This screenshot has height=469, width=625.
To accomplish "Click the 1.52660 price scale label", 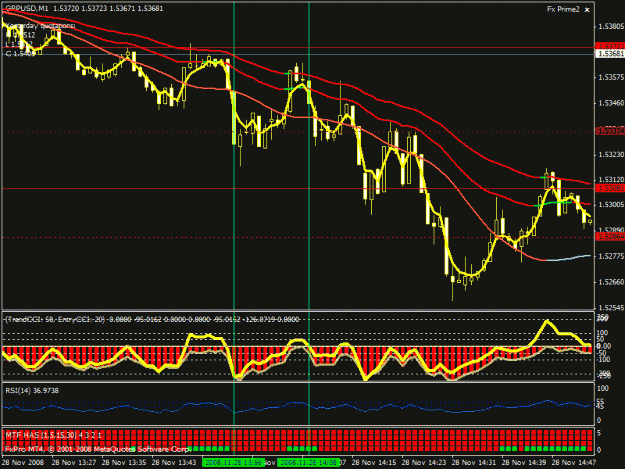I will 611,282.
